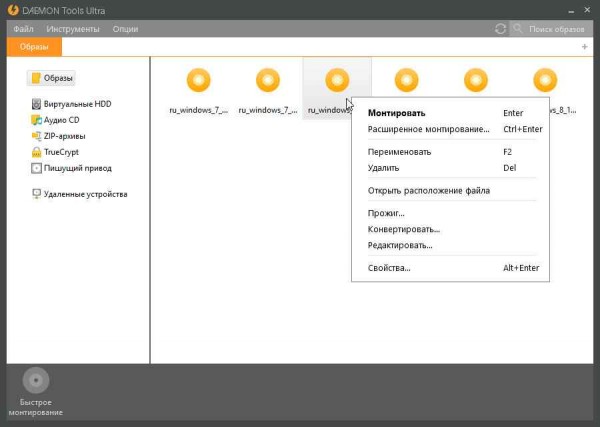Click the Пишущий привод drive icon
Viewport: 600px width, 427px height.
36,168
